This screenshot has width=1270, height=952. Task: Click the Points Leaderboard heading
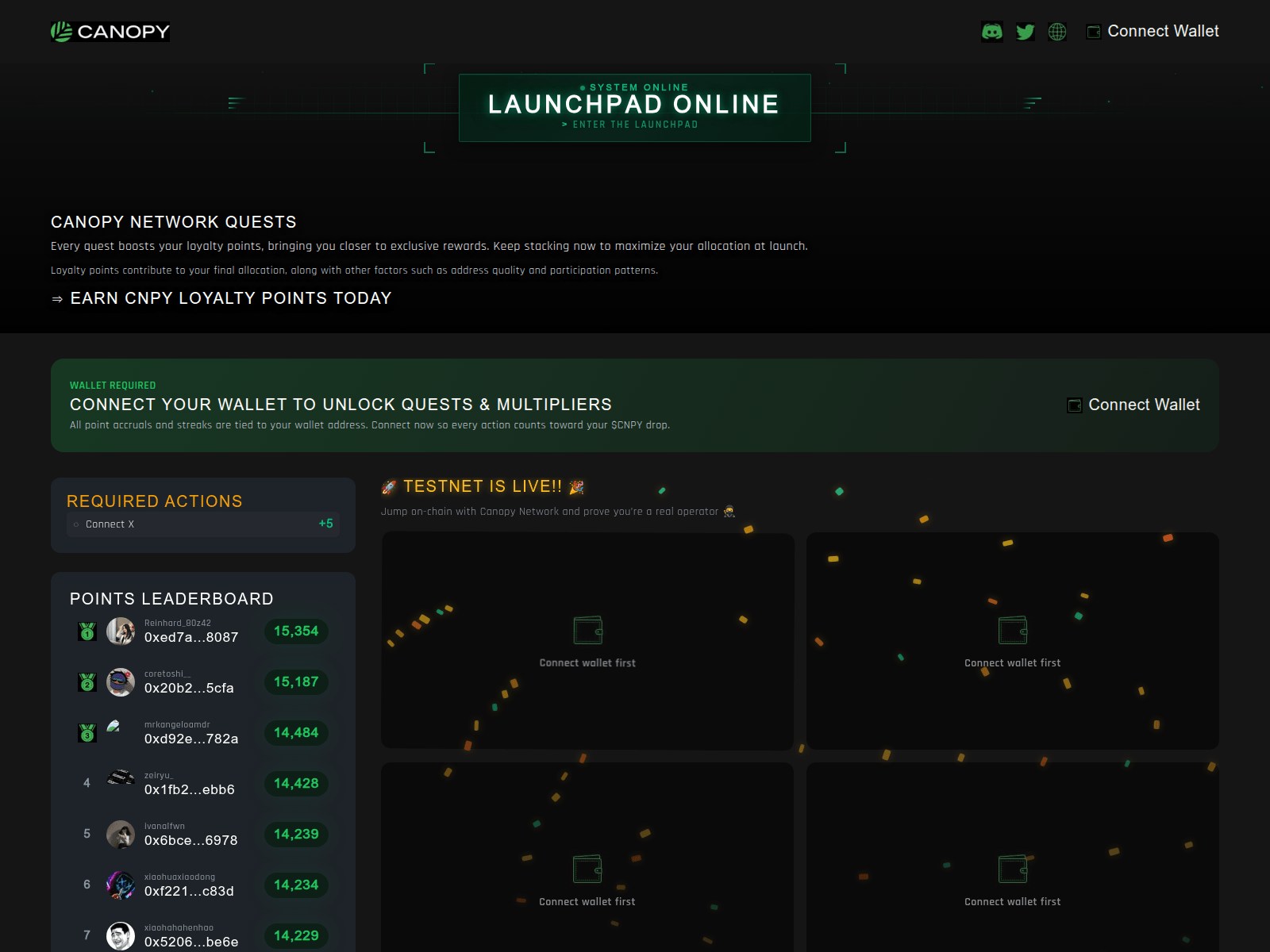(171, 599)
